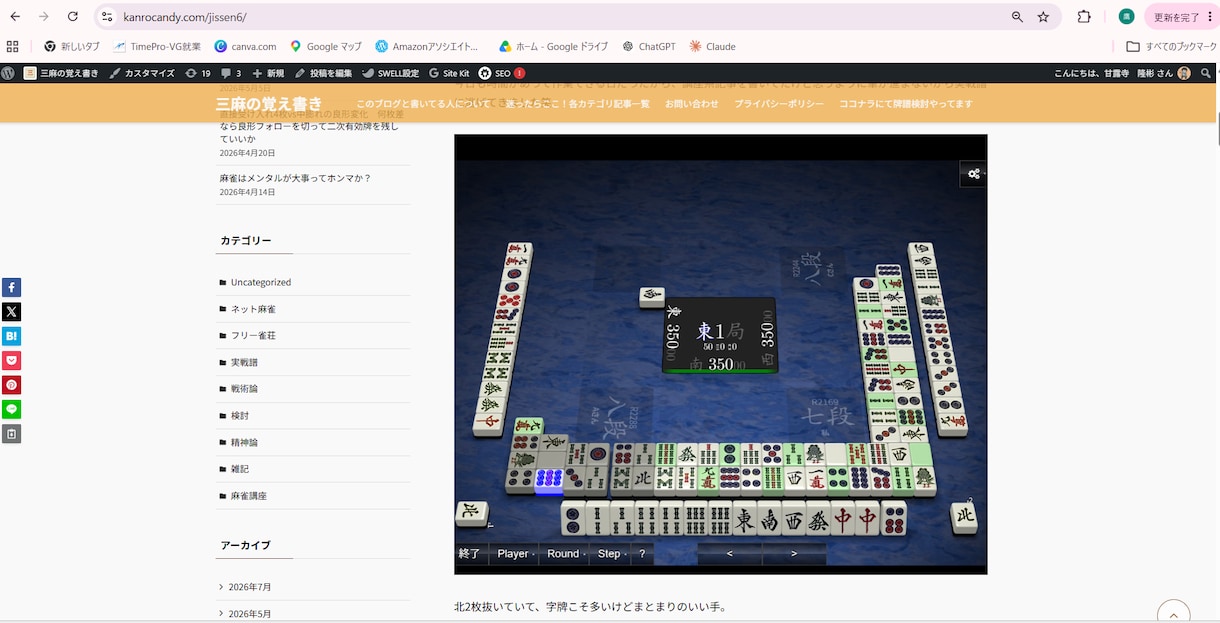Open the Google マップ bookmark
The height and width of the screenshot is (623, 1220).
click(x=326, y=46)
